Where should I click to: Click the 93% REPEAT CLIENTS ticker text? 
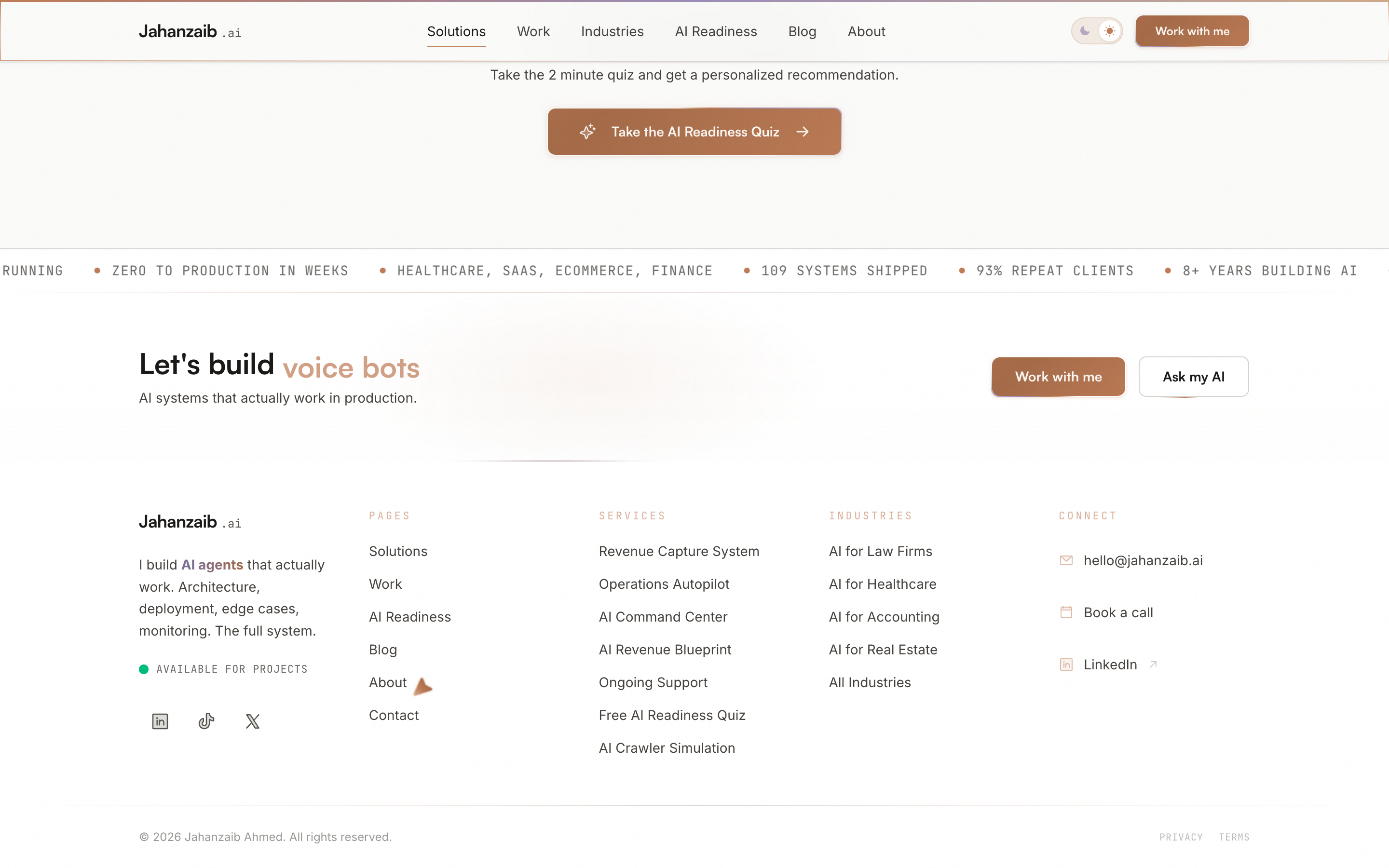pos(1055,271)
